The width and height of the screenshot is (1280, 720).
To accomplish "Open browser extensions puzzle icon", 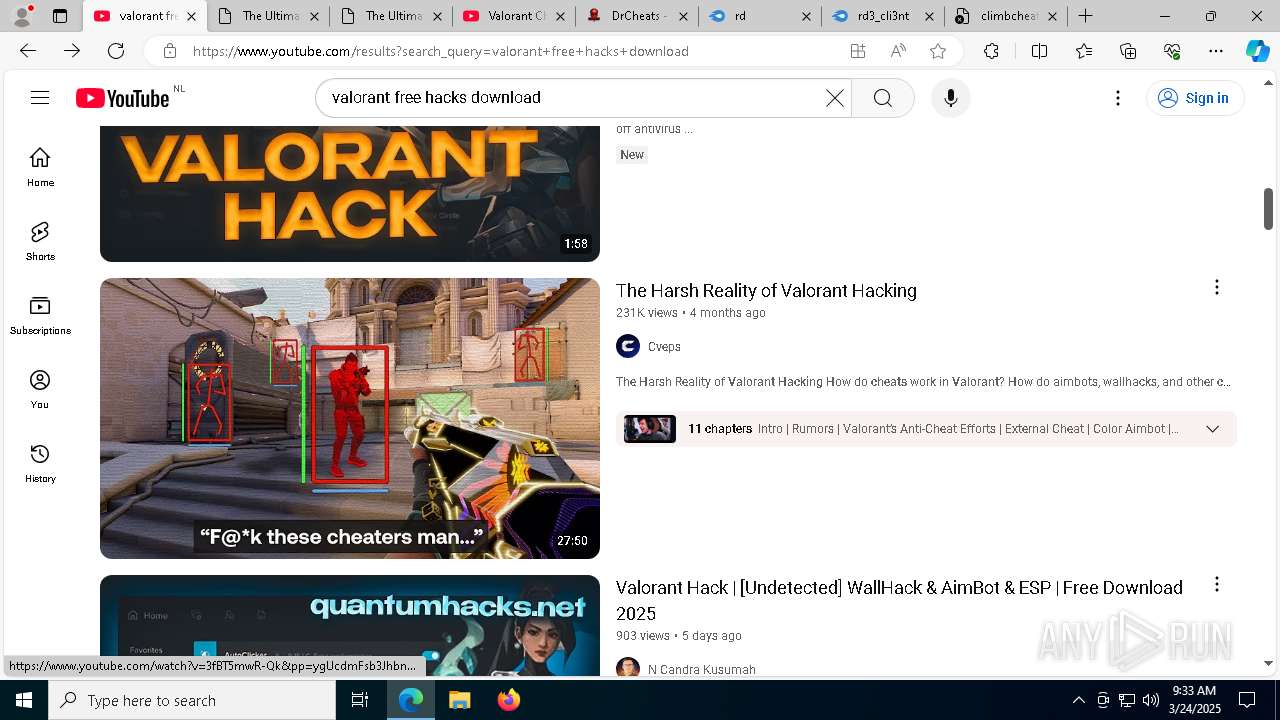I will 991,51.
